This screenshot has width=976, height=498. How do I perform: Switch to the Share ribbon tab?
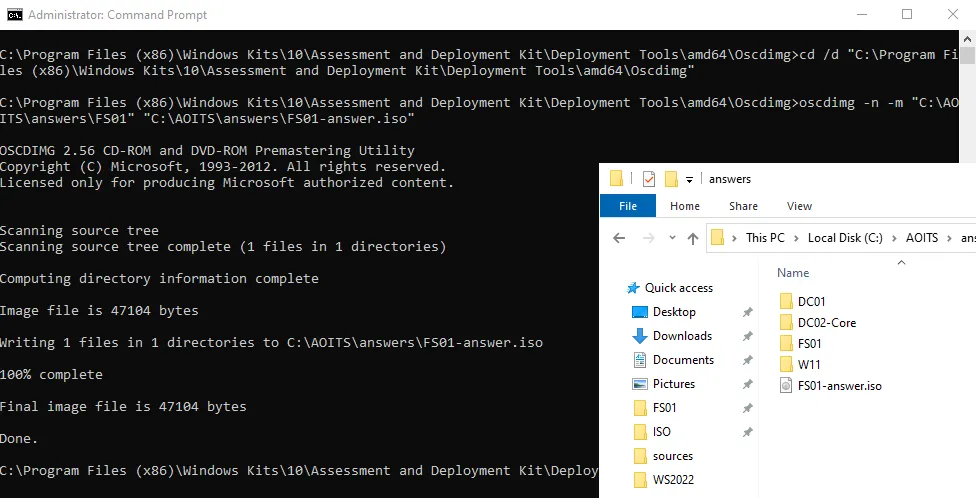click(x=743, y=206)
